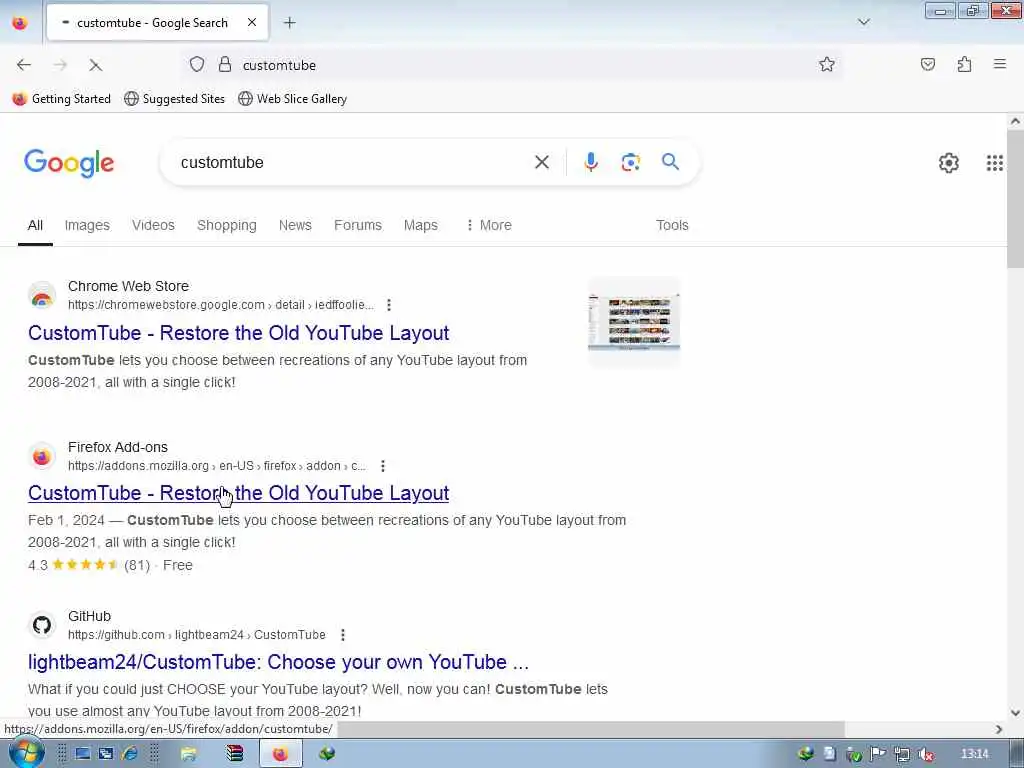Screen dimensions: 1024x768
Task: Switch to Images results
Action: 87,225
